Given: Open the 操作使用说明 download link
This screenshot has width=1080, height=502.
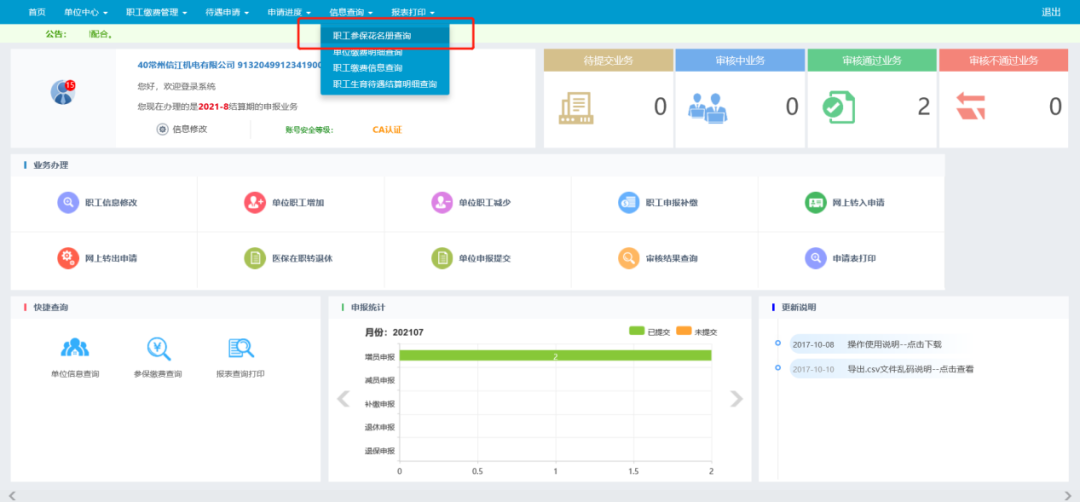Looking at the screenshot, I should tap(894, 344).
